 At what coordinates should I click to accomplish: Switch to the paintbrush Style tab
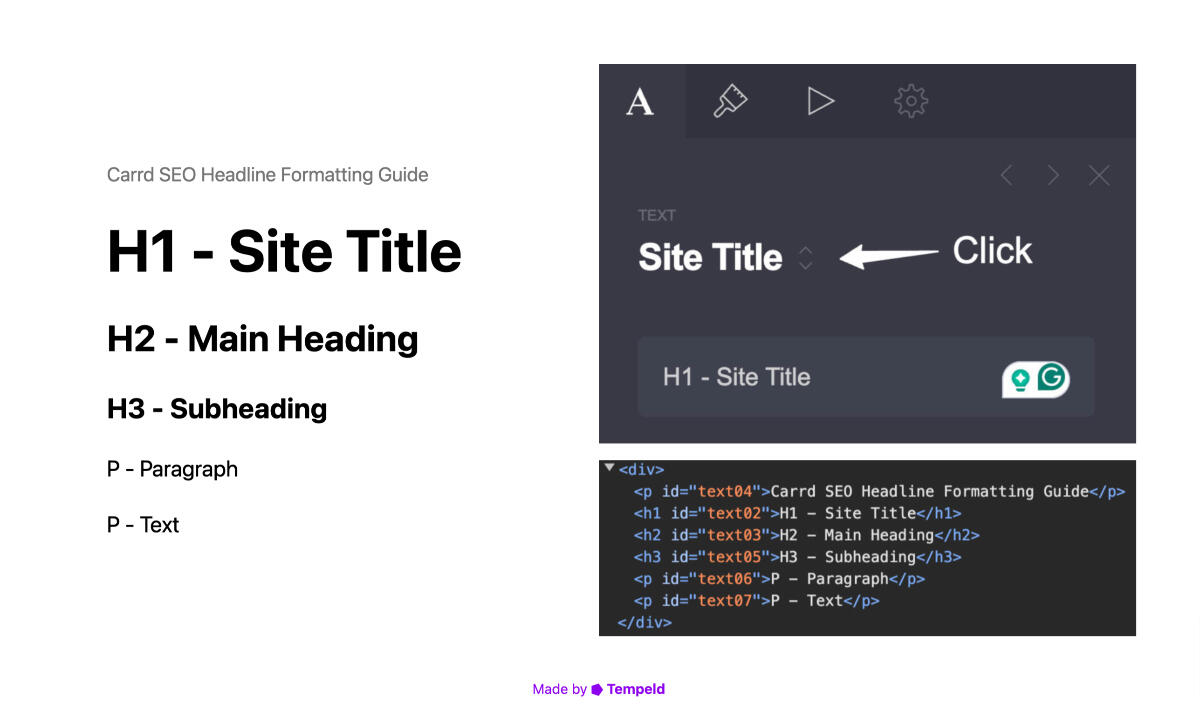730,100
